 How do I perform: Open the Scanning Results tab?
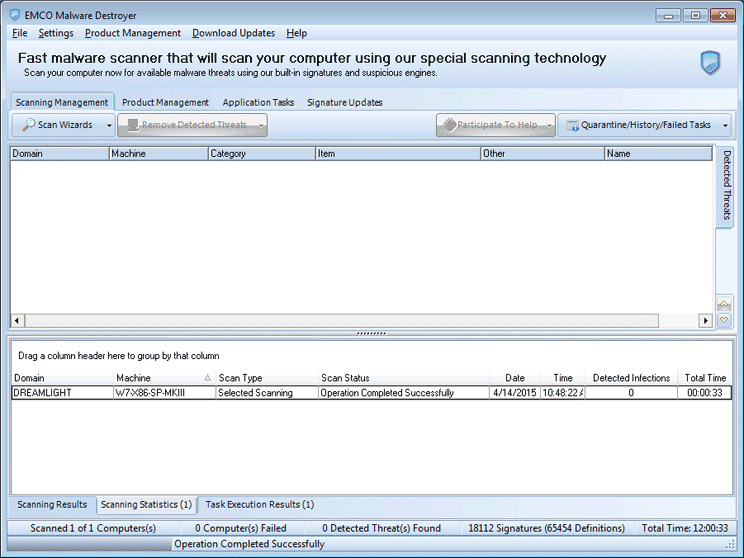pos(52,504)
